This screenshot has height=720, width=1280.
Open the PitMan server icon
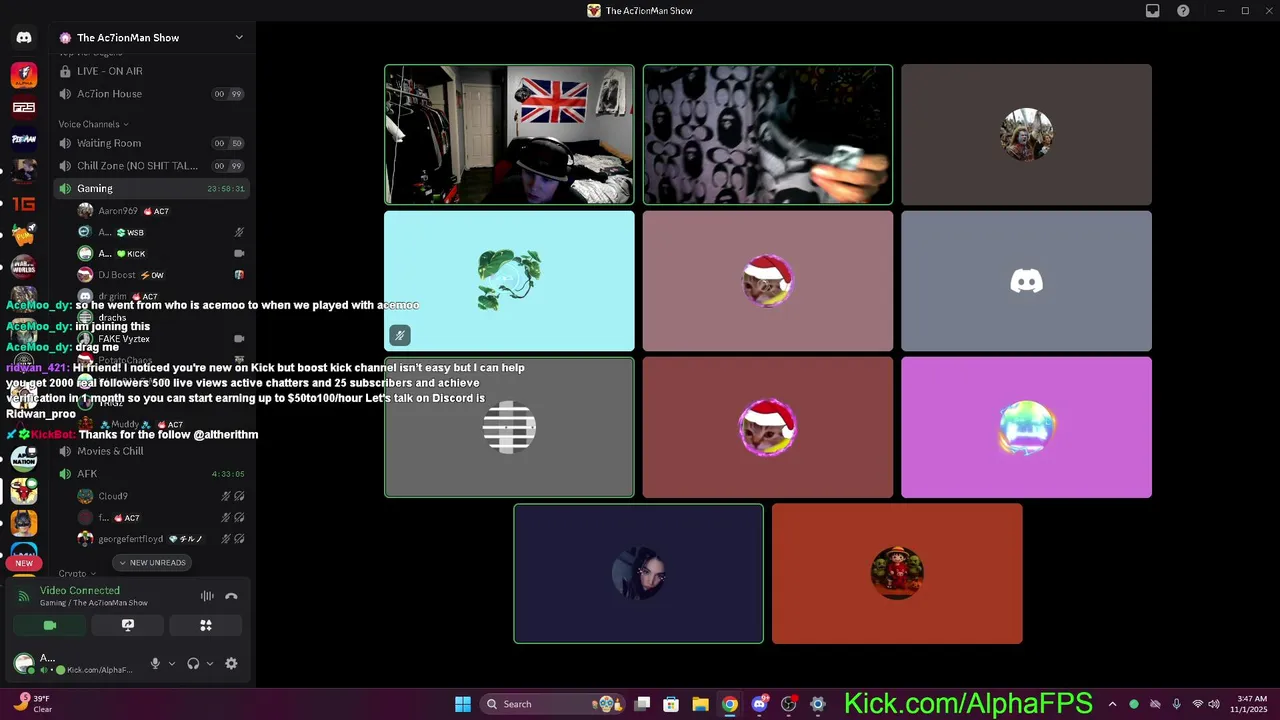(x=24, y=139)
